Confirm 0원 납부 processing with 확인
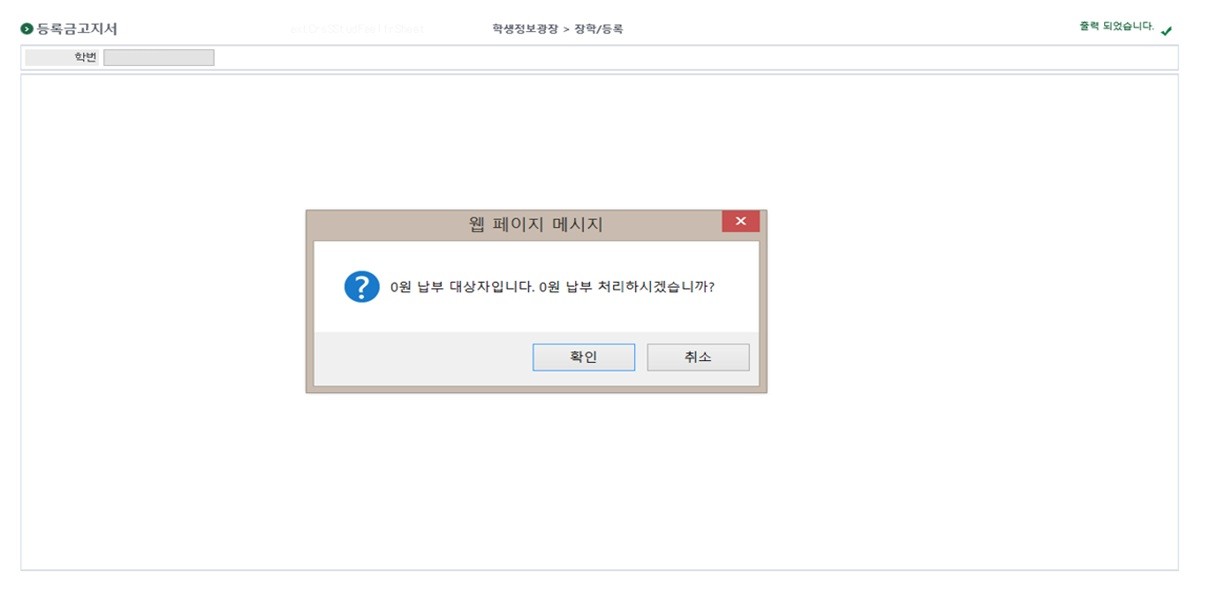 [x=584, y=356]
